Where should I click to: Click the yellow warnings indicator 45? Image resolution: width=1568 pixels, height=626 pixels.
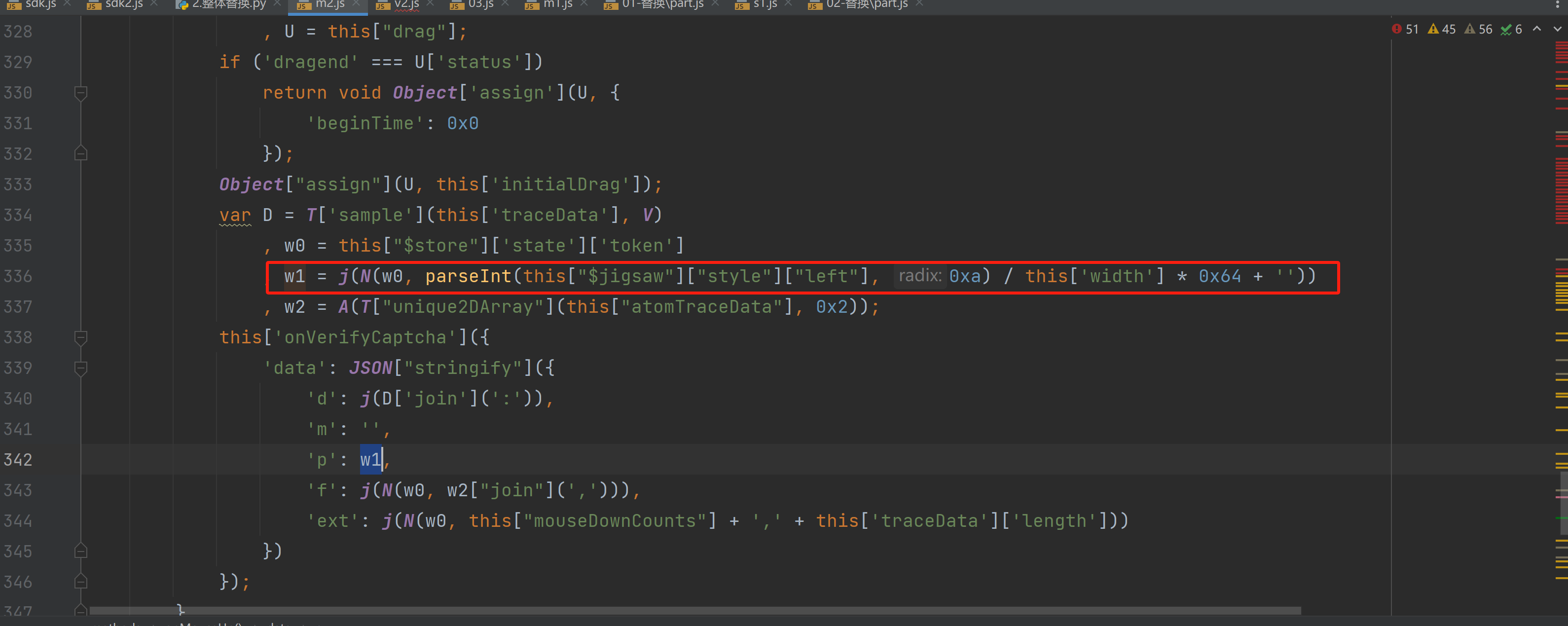[1441, 29]
